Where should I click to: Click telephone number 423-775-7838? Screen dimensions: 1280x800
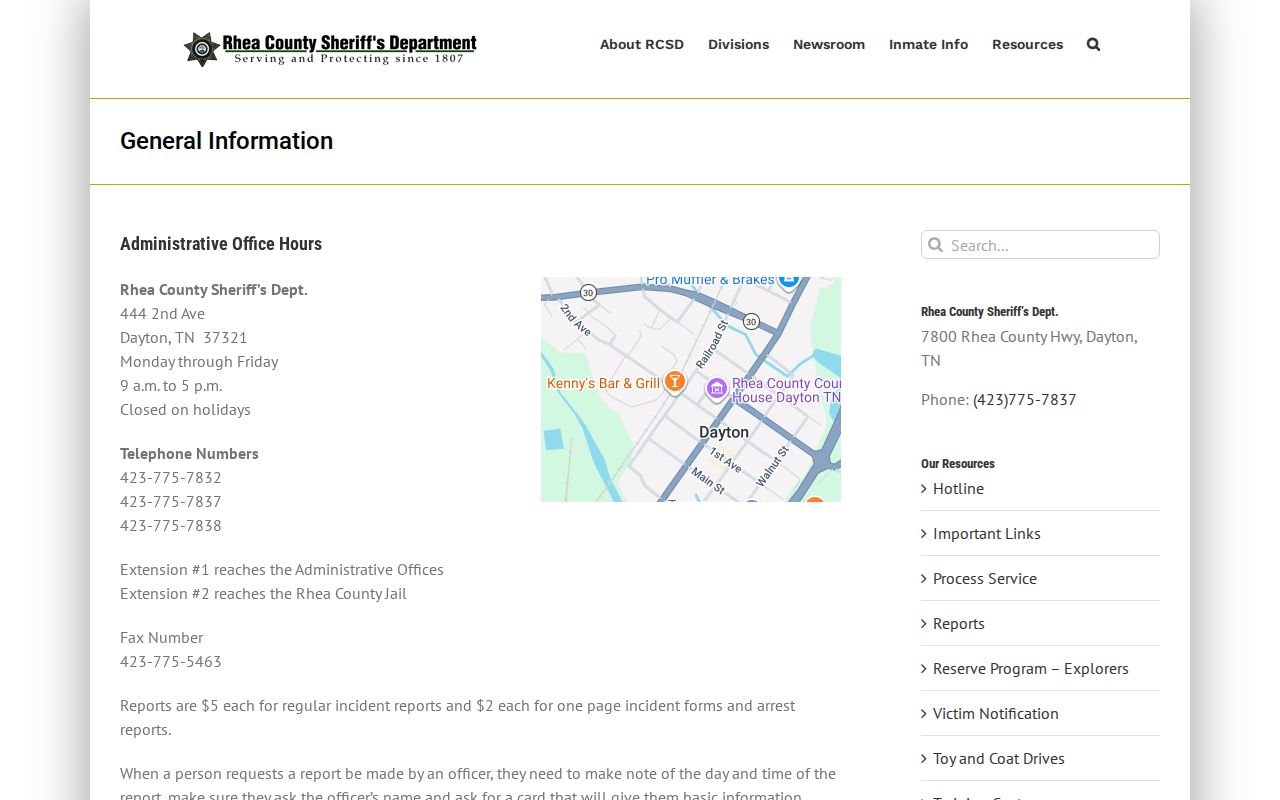[171, 525]
